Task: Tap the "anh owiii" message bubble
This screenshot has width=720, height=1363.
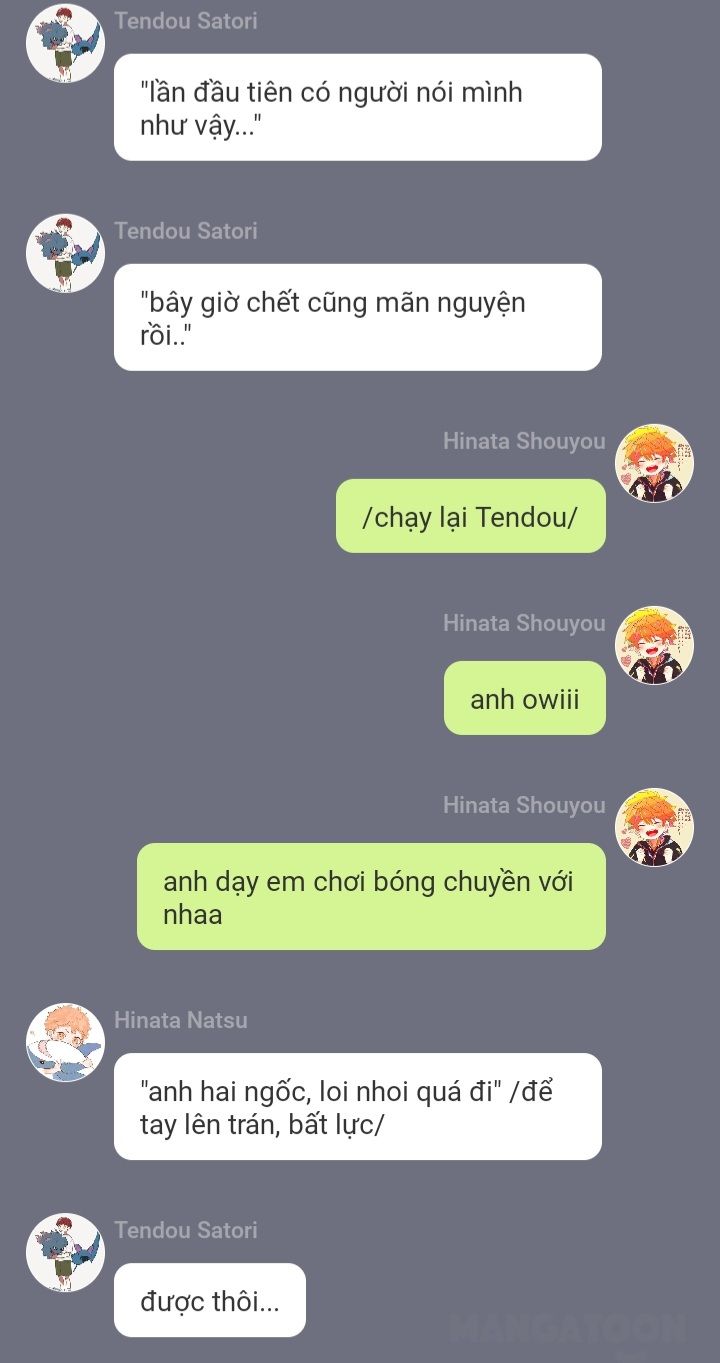Action: [x=525, y=698]
